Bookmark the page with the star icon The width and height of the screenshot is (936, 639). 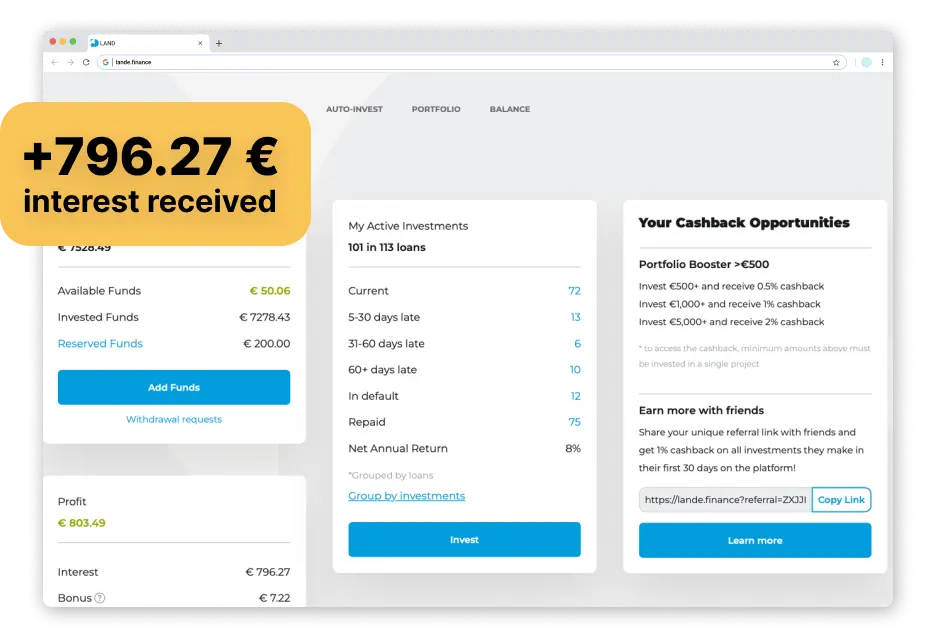[836, 61]
